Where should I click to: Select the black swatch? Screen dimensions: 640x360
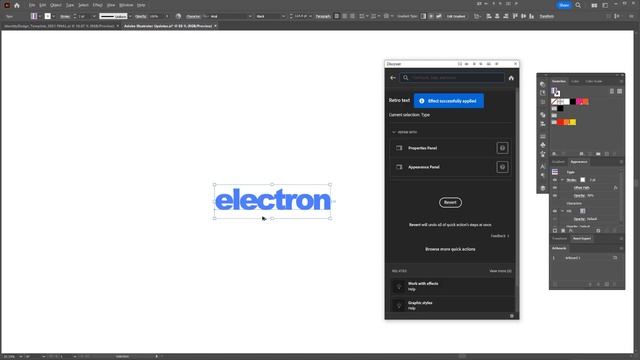point(573,102)
